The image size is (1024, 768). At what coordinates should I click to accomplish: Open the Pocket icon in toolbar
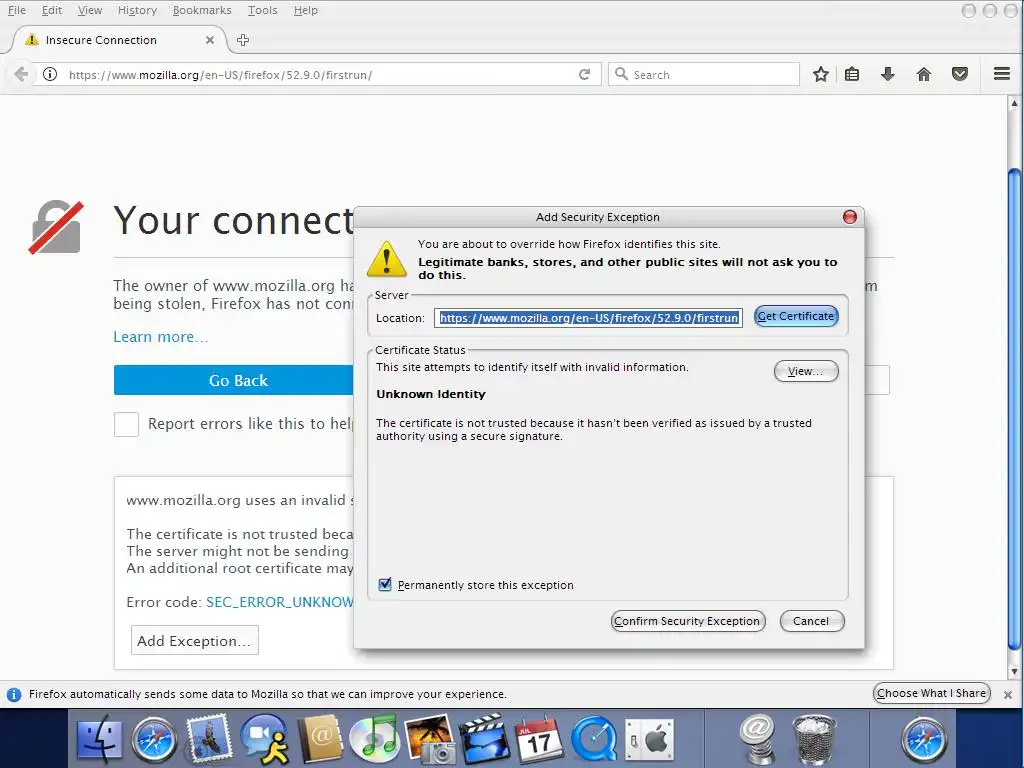pyautogui.click(x=959, y=74)
